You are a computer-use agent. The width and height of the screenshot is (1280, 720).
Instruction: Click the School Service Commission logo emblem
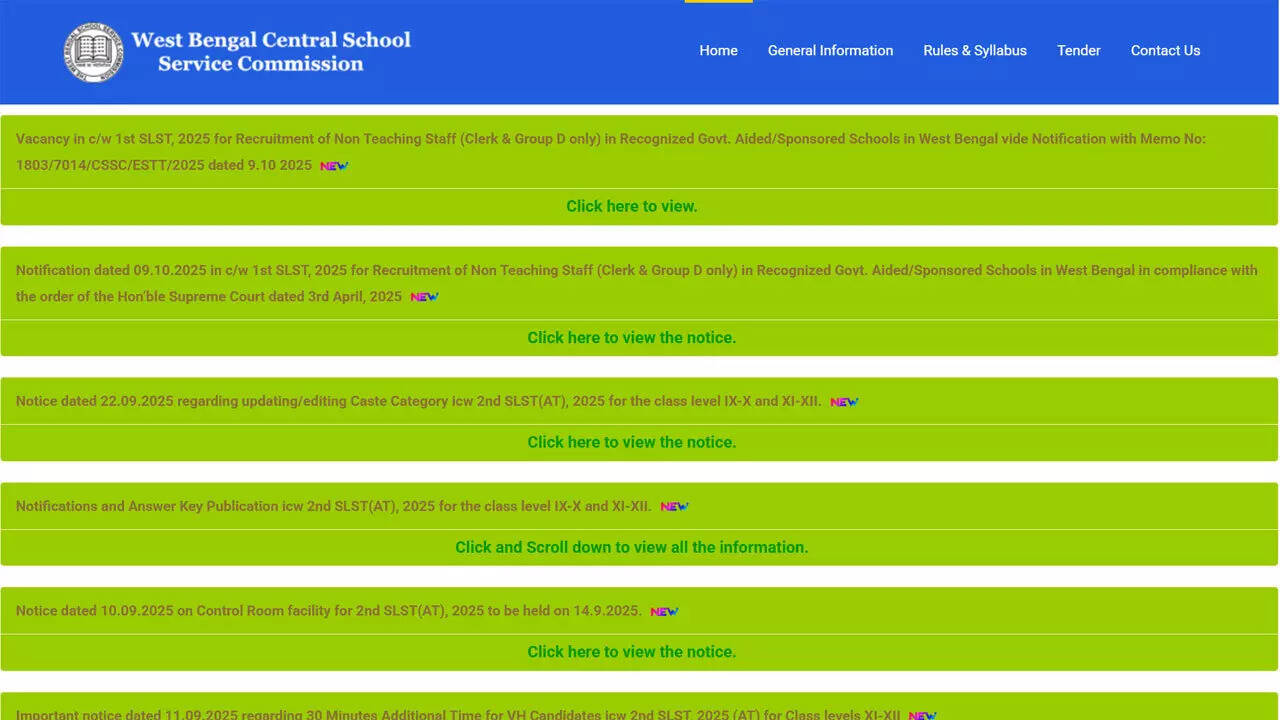[93, 52]
